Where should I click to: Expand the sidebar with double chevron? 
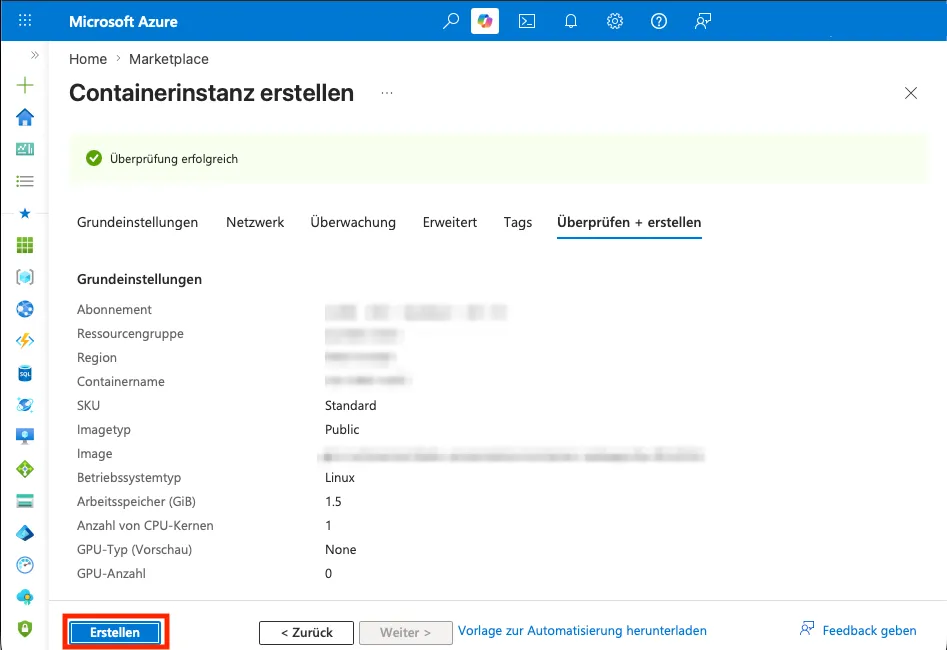coord(35,55)
